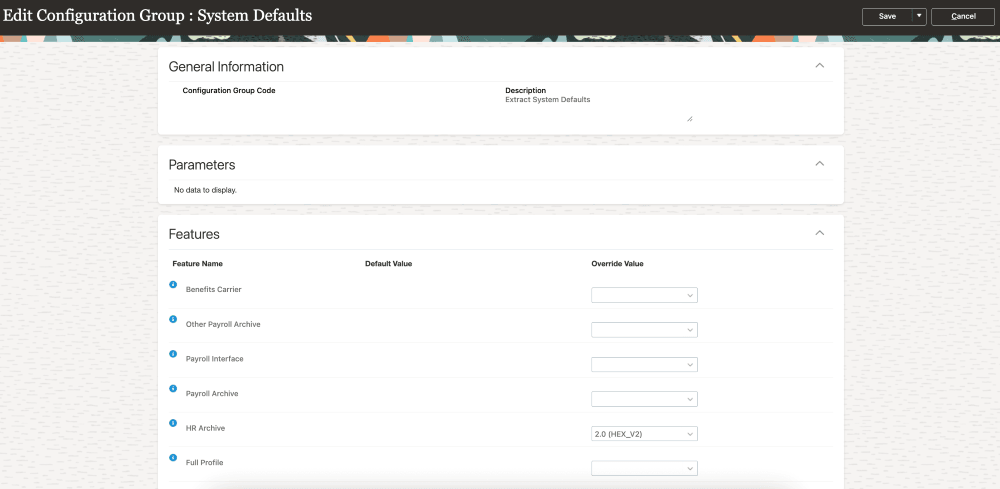The width and height of the screenshot is (1000, 489).
Task: Click the Cancel button
Action: 963,17
